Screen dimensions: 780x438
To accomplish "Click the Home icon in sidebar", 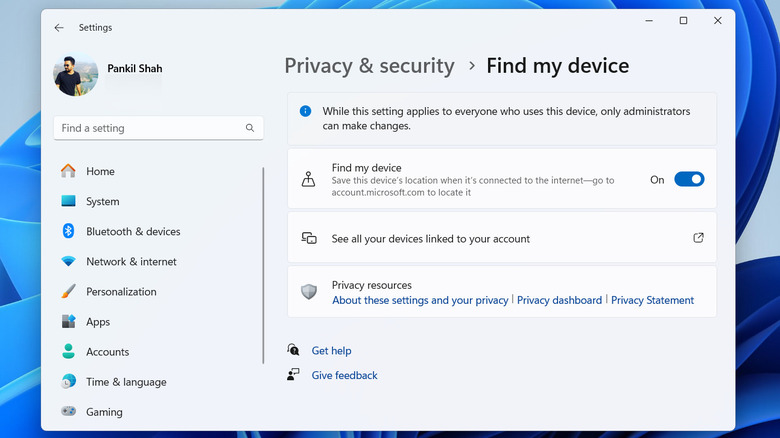I will click(x=68, y=171).
